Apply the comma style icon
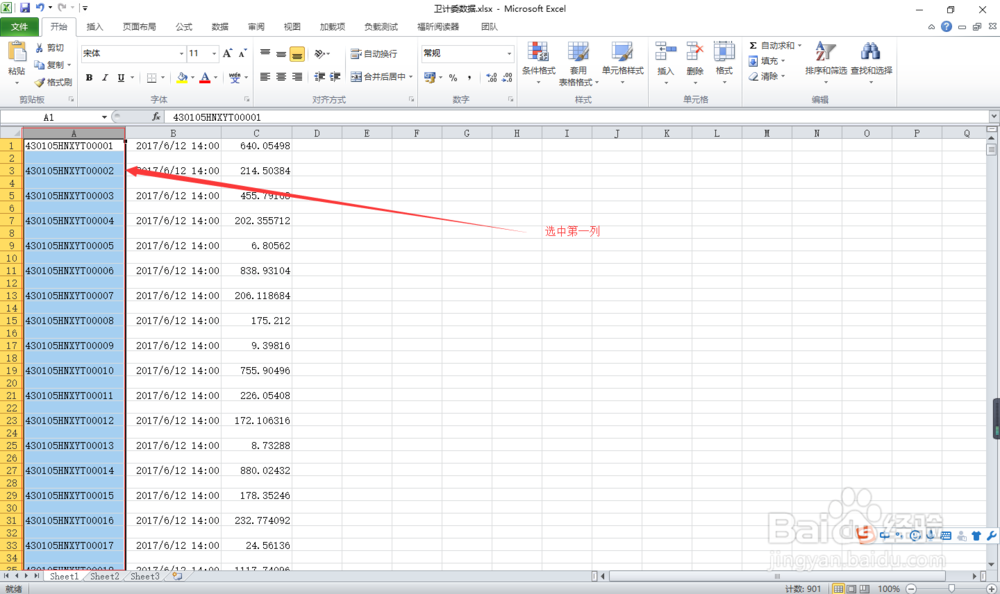This screenshot has height=594, width=1000. (x=469, y=77)
